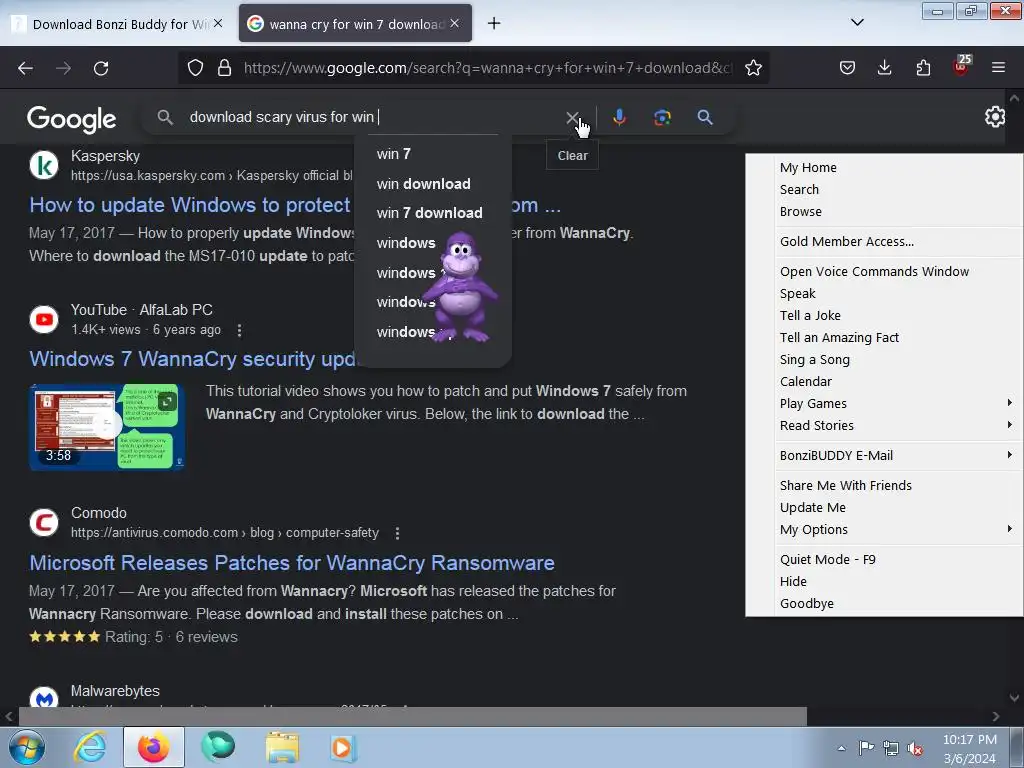
Task: Click the Bonzi Buddy purple gorilla
Action: click(462, 287)
